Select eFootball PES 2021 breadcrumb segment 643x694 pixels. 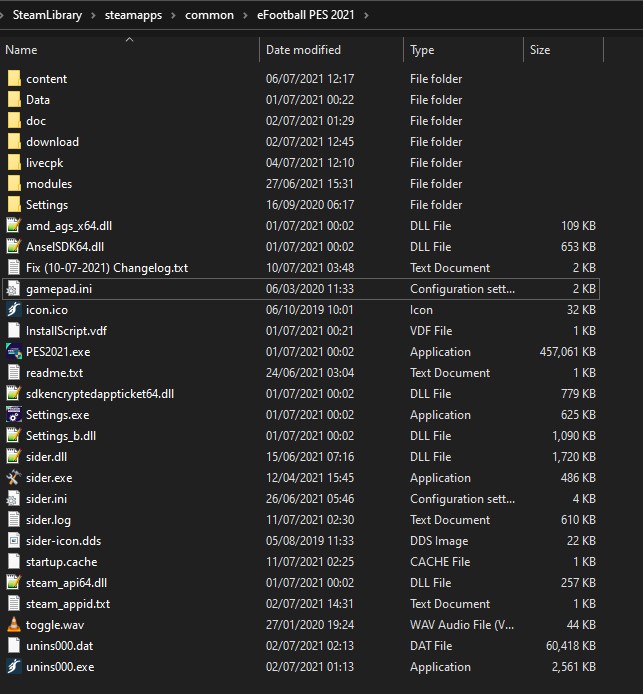(306, 15)
